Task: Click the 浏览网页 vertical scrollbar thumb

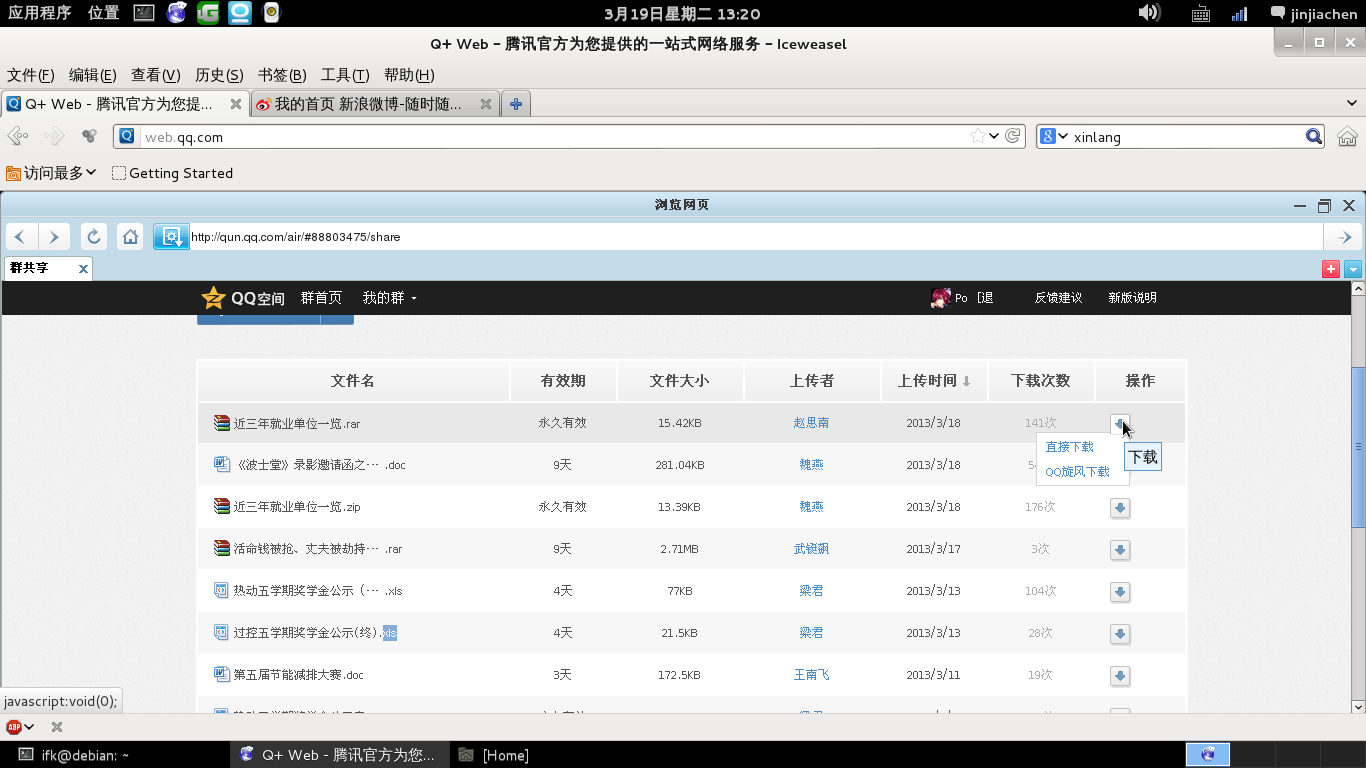Action: click(1358, 447)
